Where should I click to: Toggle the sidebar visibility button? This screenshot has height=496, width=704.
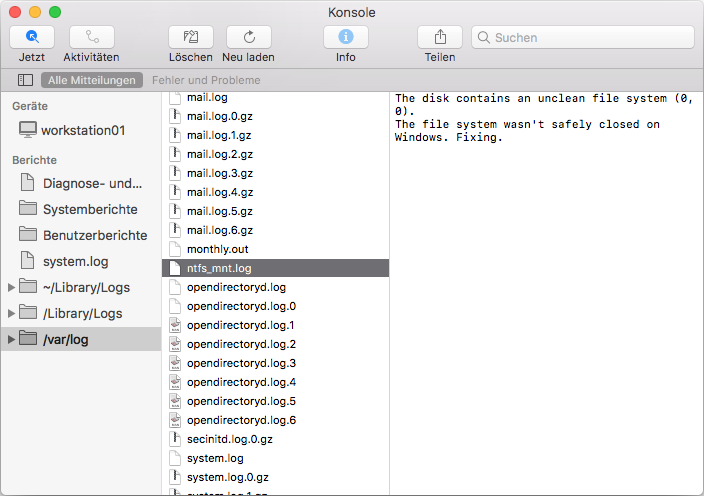tap(26, 80)
